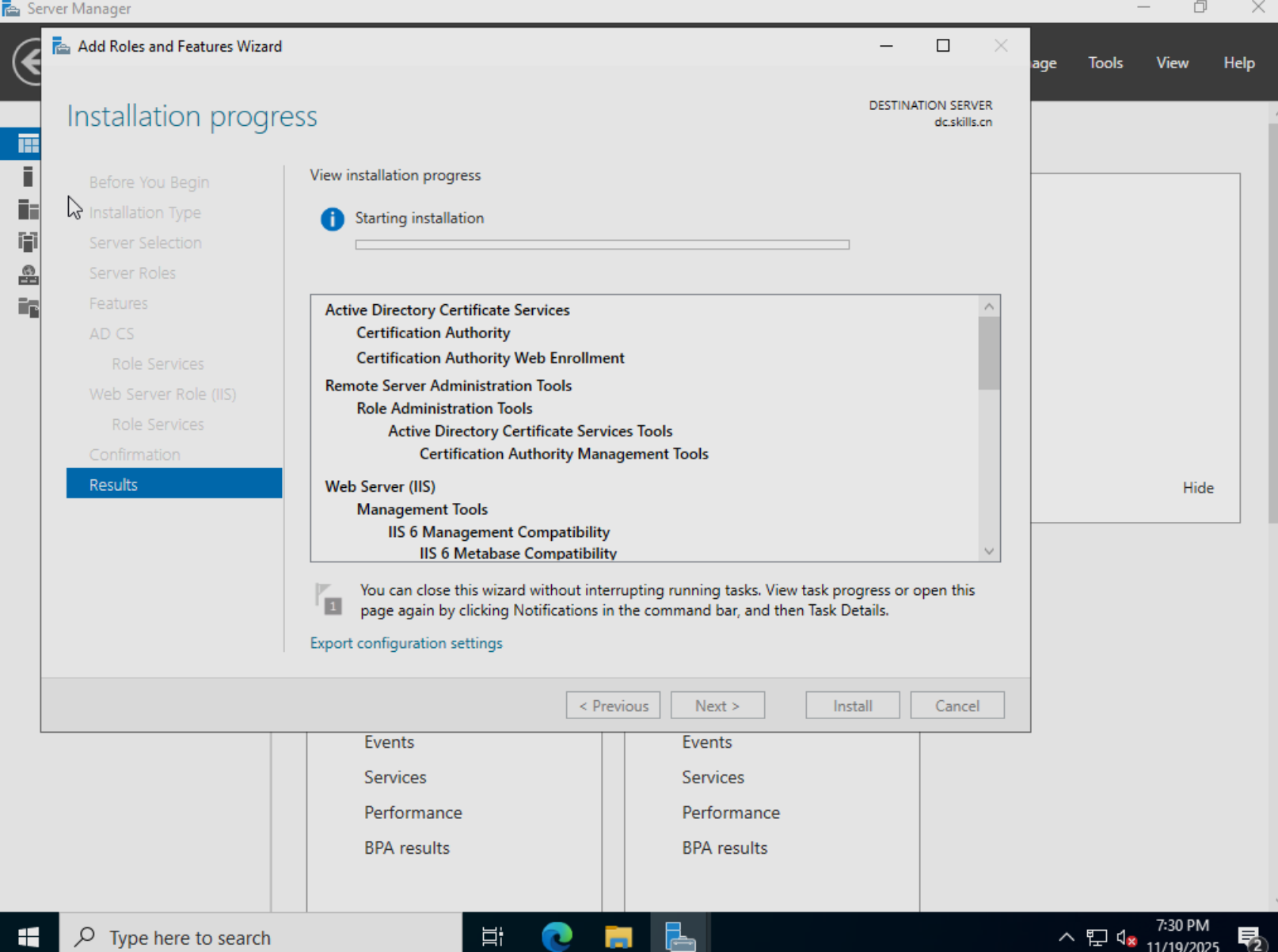Open the Tools menu in Server Manager
Image resolution: width=1278 pixels, height=952 pixels.
1105,63
